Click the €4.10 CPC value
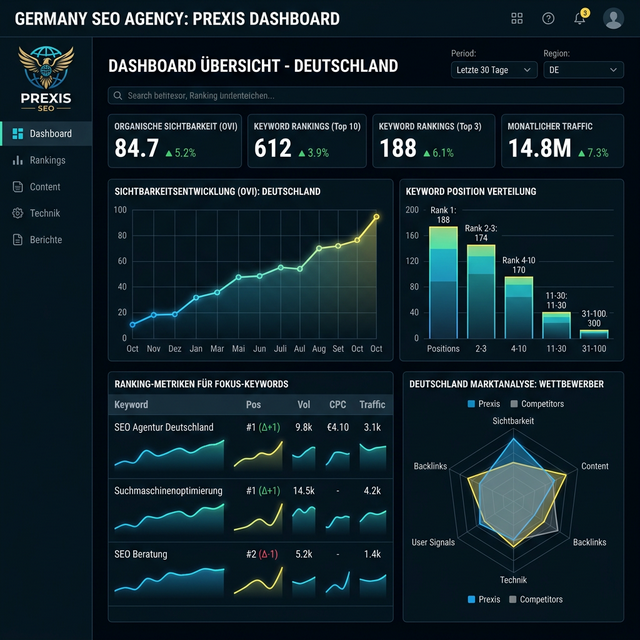 click(x=338, y=427)
